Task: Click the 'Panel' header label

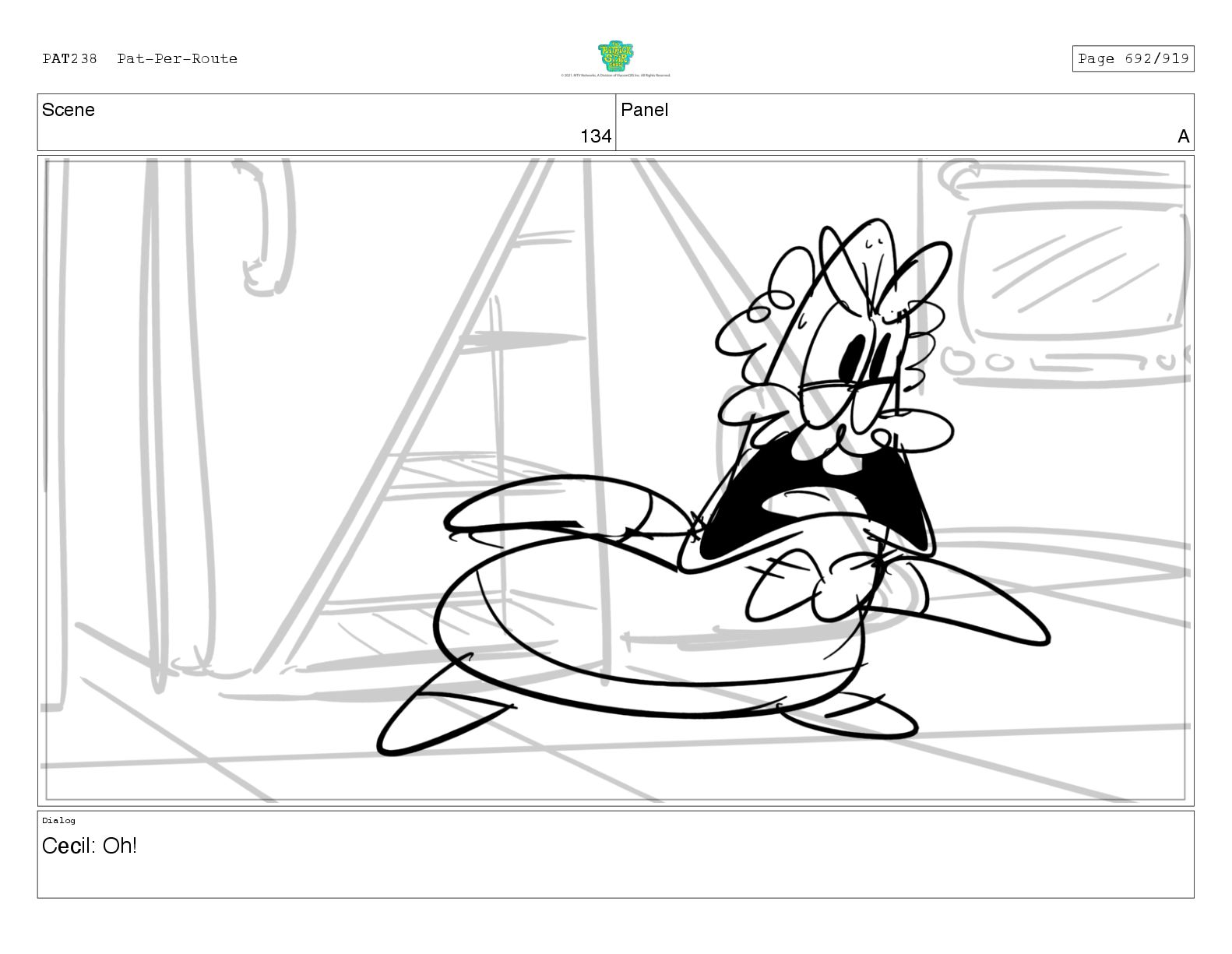Action: [x=645, y=110]
